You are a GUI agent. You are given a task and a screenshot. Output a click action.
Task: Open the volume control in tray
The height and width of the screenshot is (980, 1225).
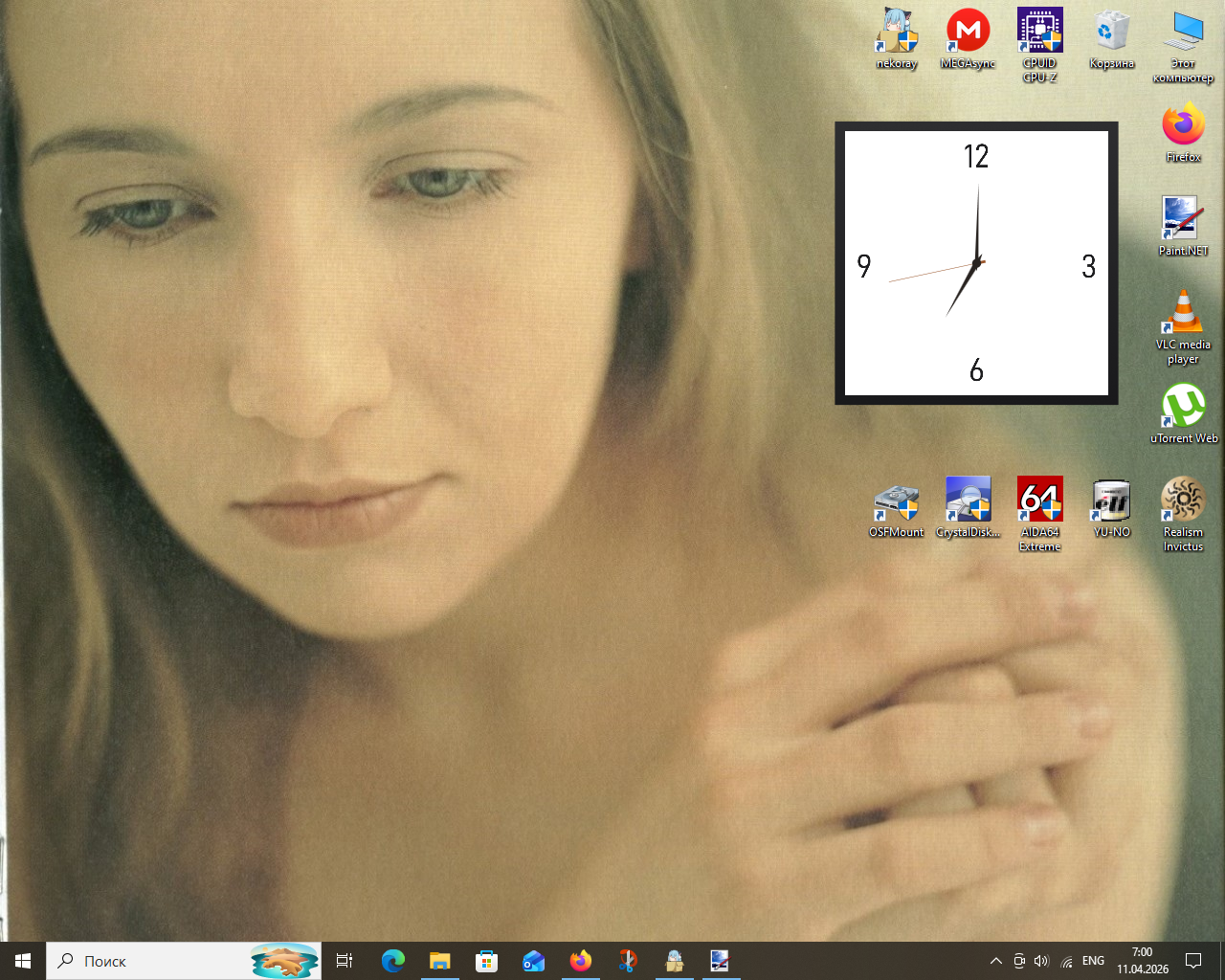point(1041,961)
